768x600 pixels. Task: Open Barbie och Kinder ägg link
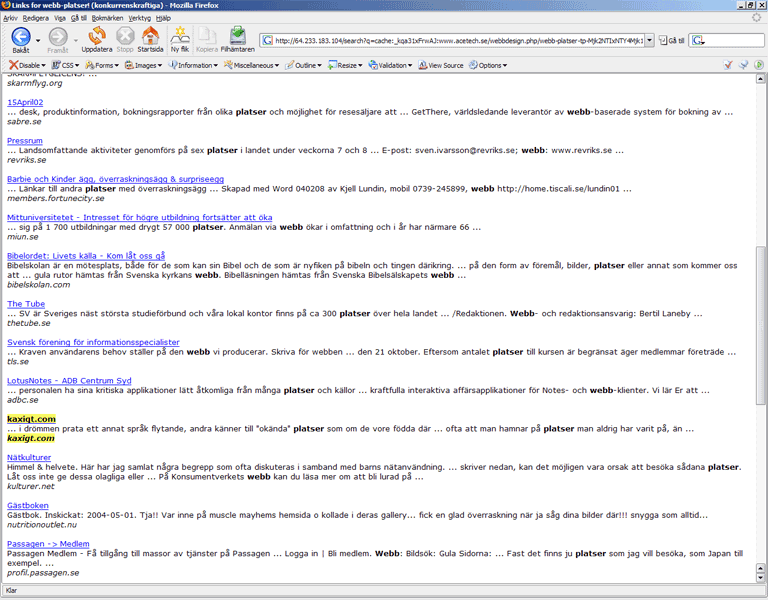(x=115, y=179)
